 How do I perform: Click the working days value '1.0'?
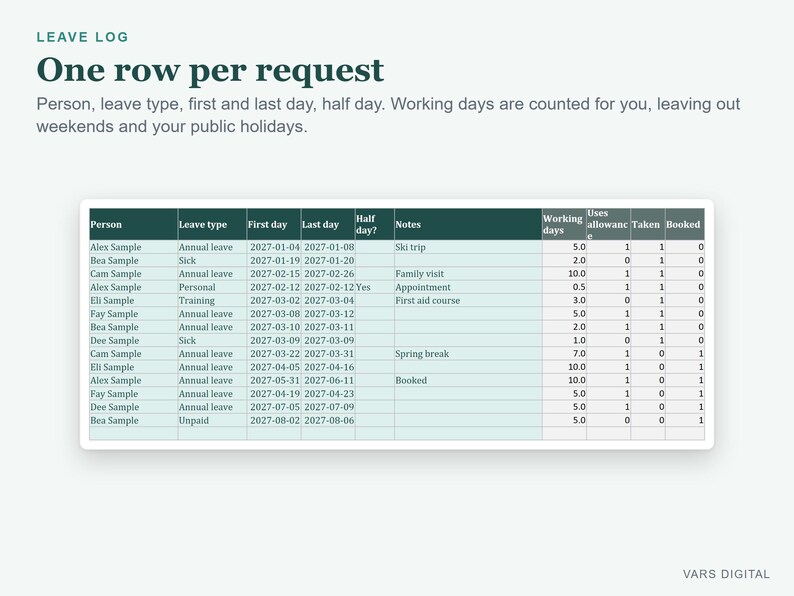point(564,340)
